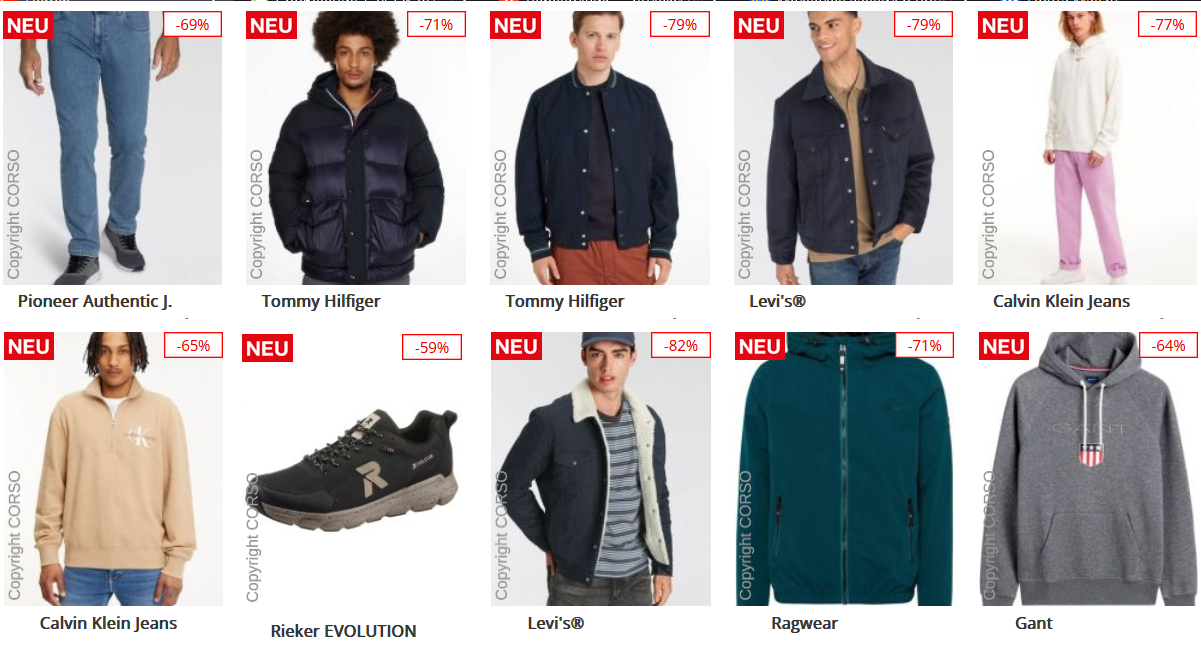Image resolution: width=1201 pixels, height=647 pixels.
Task: Click the Gant product title
Action: (1034, 623)
